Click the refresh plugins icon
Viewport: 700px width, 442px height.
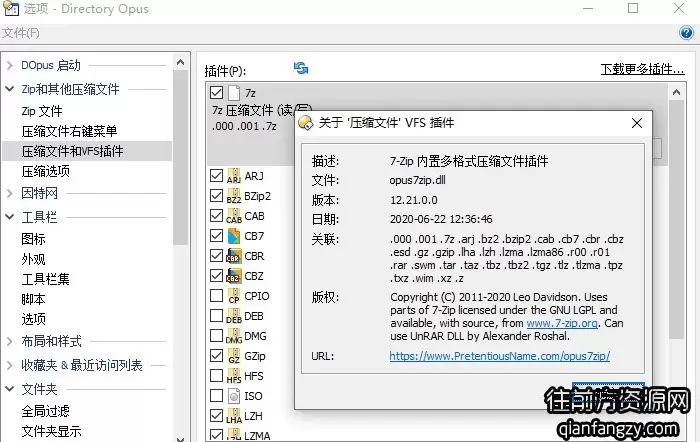(x=301, y=68)
